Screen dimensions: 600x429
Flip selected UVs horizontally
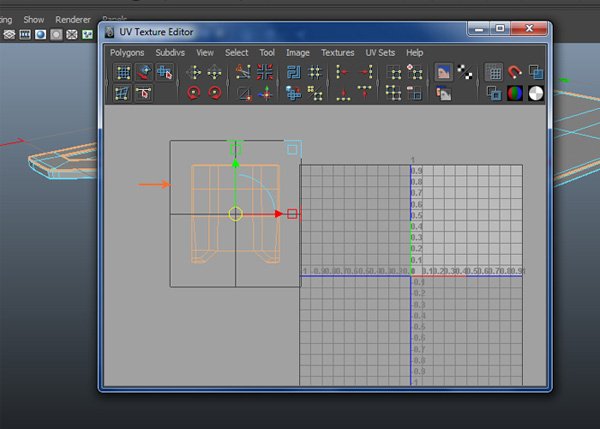194,72
